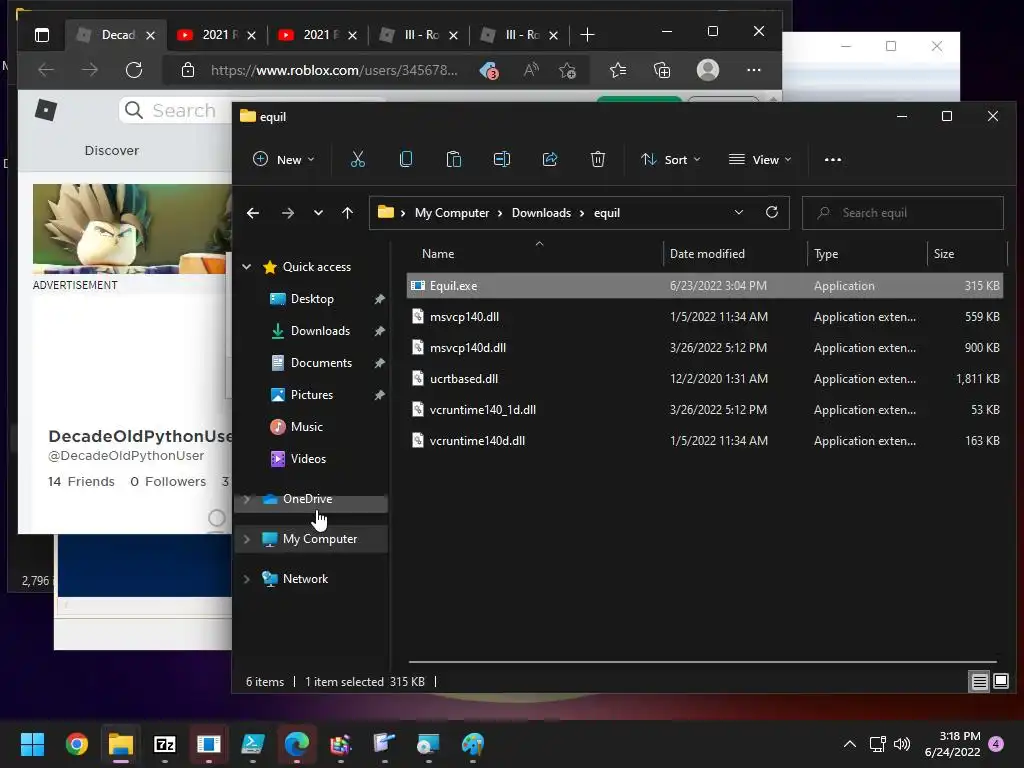Open Edge Collections icon
This screenshot has width=1024, height=768.
tap(662, 70)
